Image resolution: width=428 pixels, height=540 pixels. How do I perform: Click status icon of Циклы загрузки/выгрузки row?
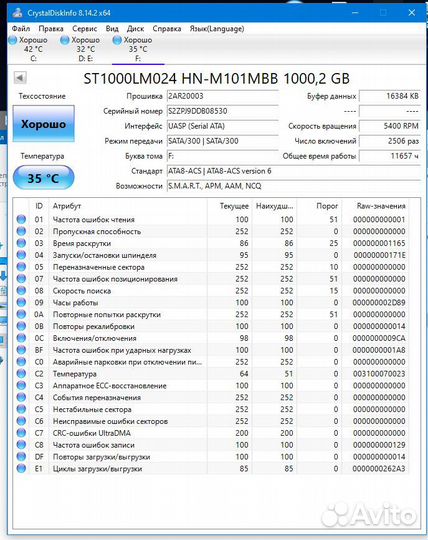tap(21, 468)
